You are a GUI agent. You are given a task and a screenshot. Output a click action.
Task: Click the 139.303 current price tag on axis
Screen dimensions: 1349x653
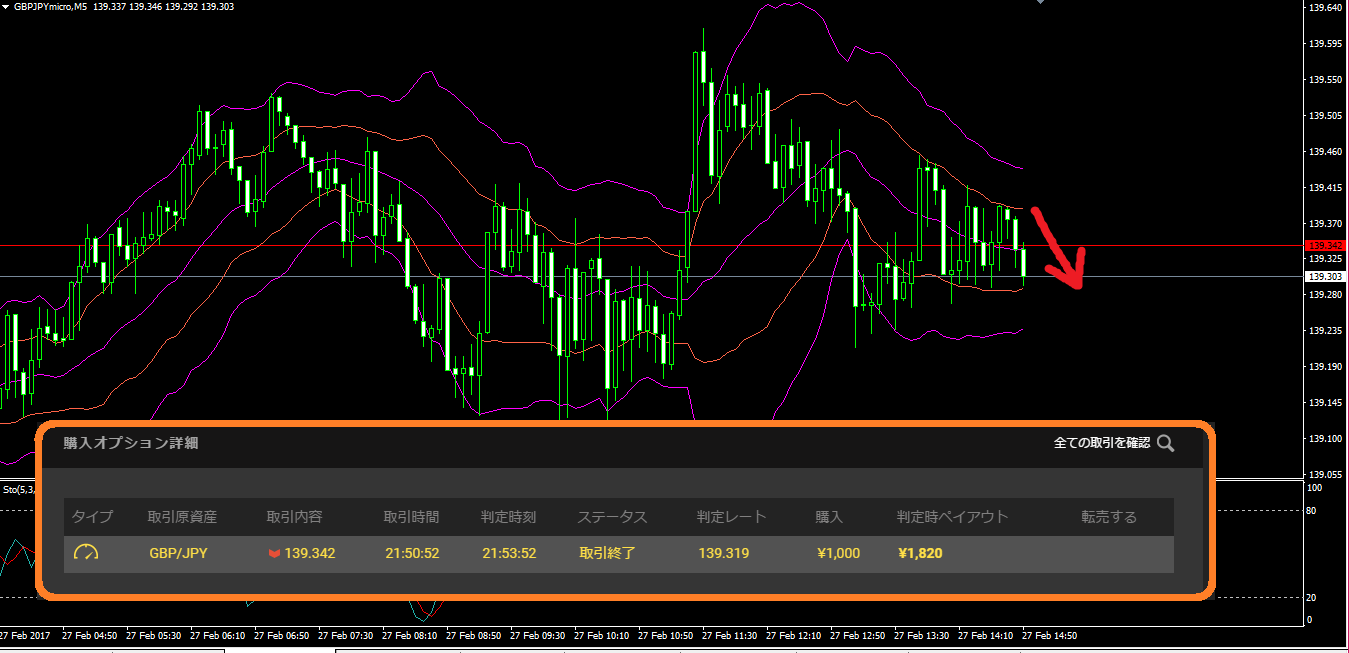click(x=1326, y=276)
